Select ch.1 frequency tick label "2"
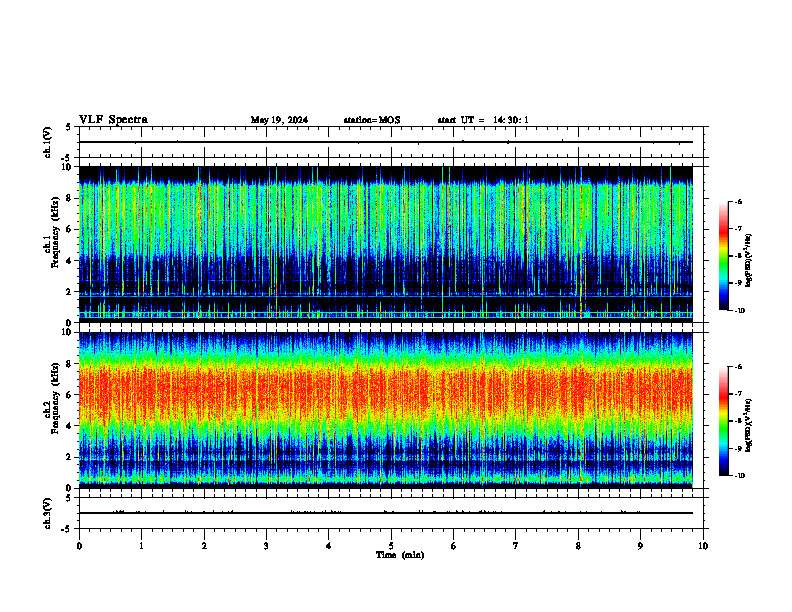Viewport: 792px width, 612px height. (x=69, y=292)
